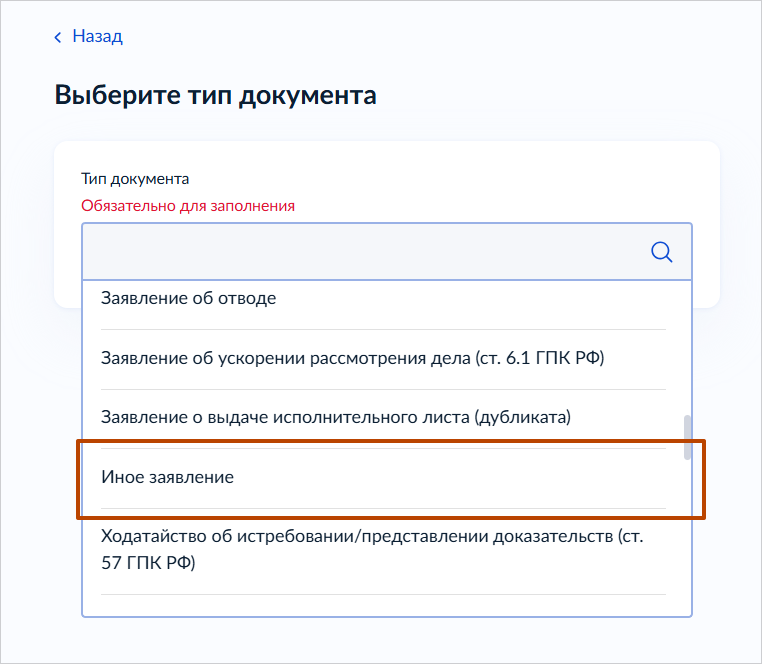Click the magnifier search icon

[x=661, y=251]
